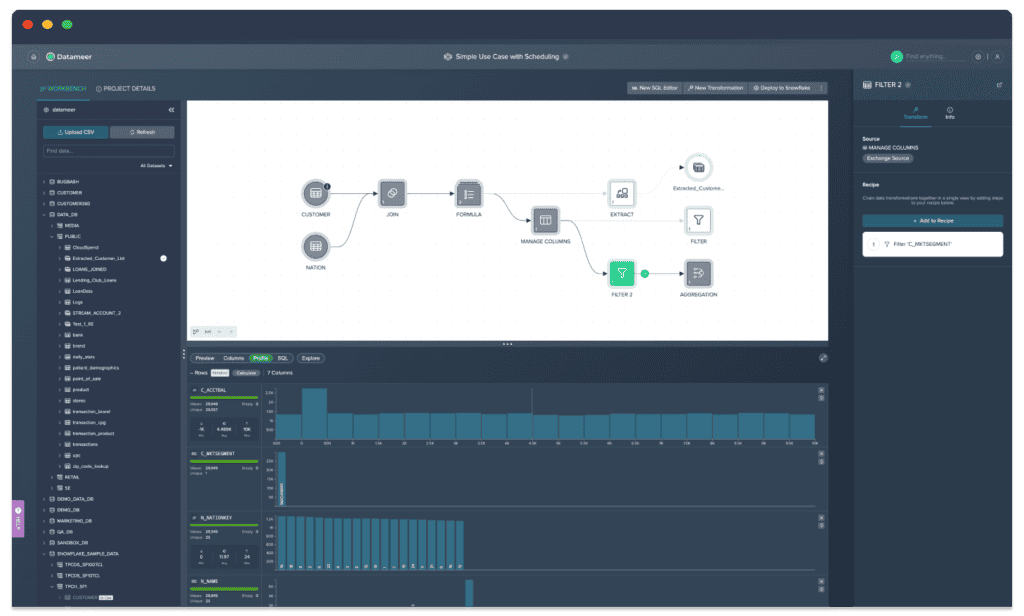Click the Find anything search field
Viewport: 1024px width, 616px height.
click(x=935, y=57)
